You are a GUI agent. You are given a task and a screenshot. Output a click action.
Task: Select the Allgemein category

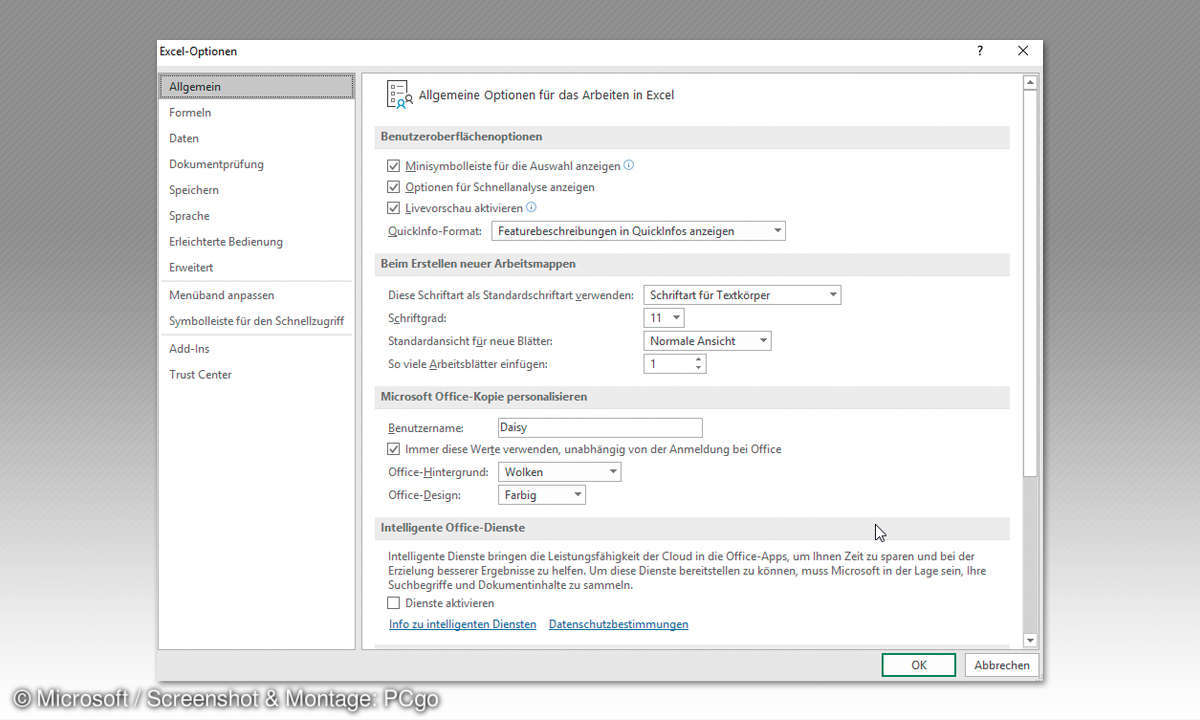click(257, 87)
